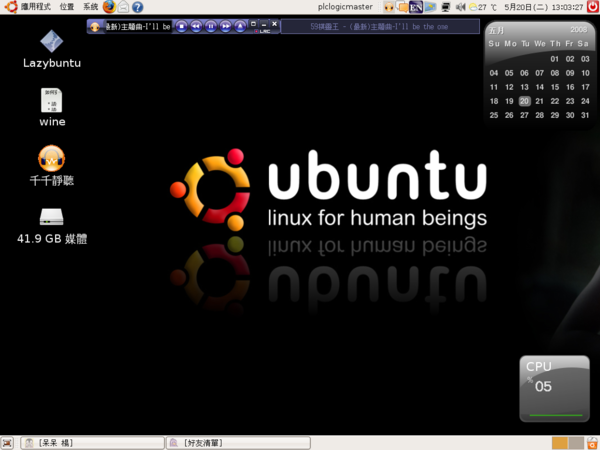Switch to the [好友清單] taskbar window
The image size is (600, 450).
coord(238,443)
